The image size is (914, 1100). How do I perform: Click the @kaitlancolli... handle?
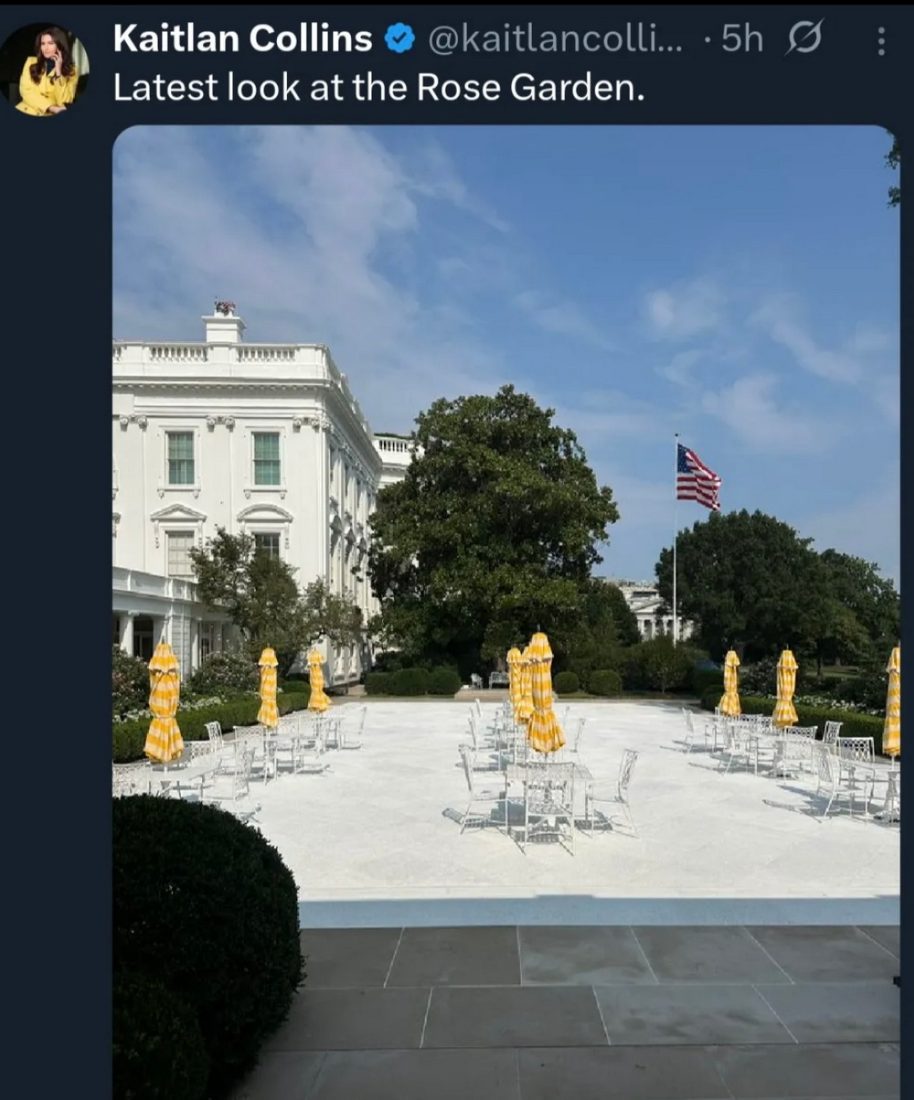click(554, 39)
